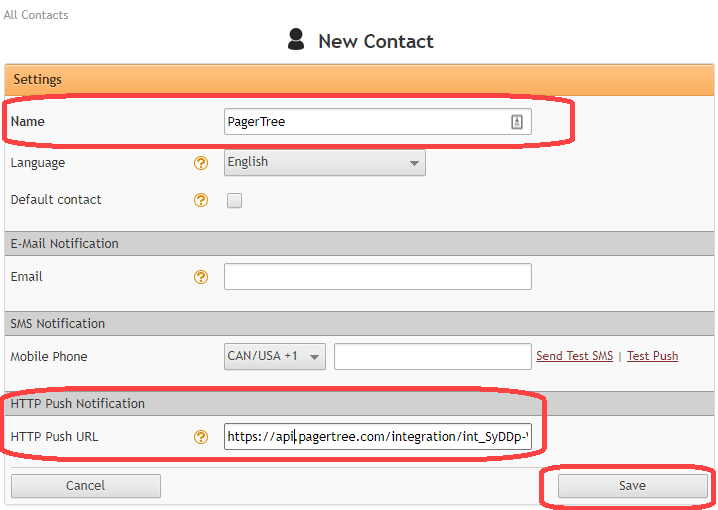The image size is (718, 510).
Task: Open the help icon beside Email
Action: coord(201,277)
